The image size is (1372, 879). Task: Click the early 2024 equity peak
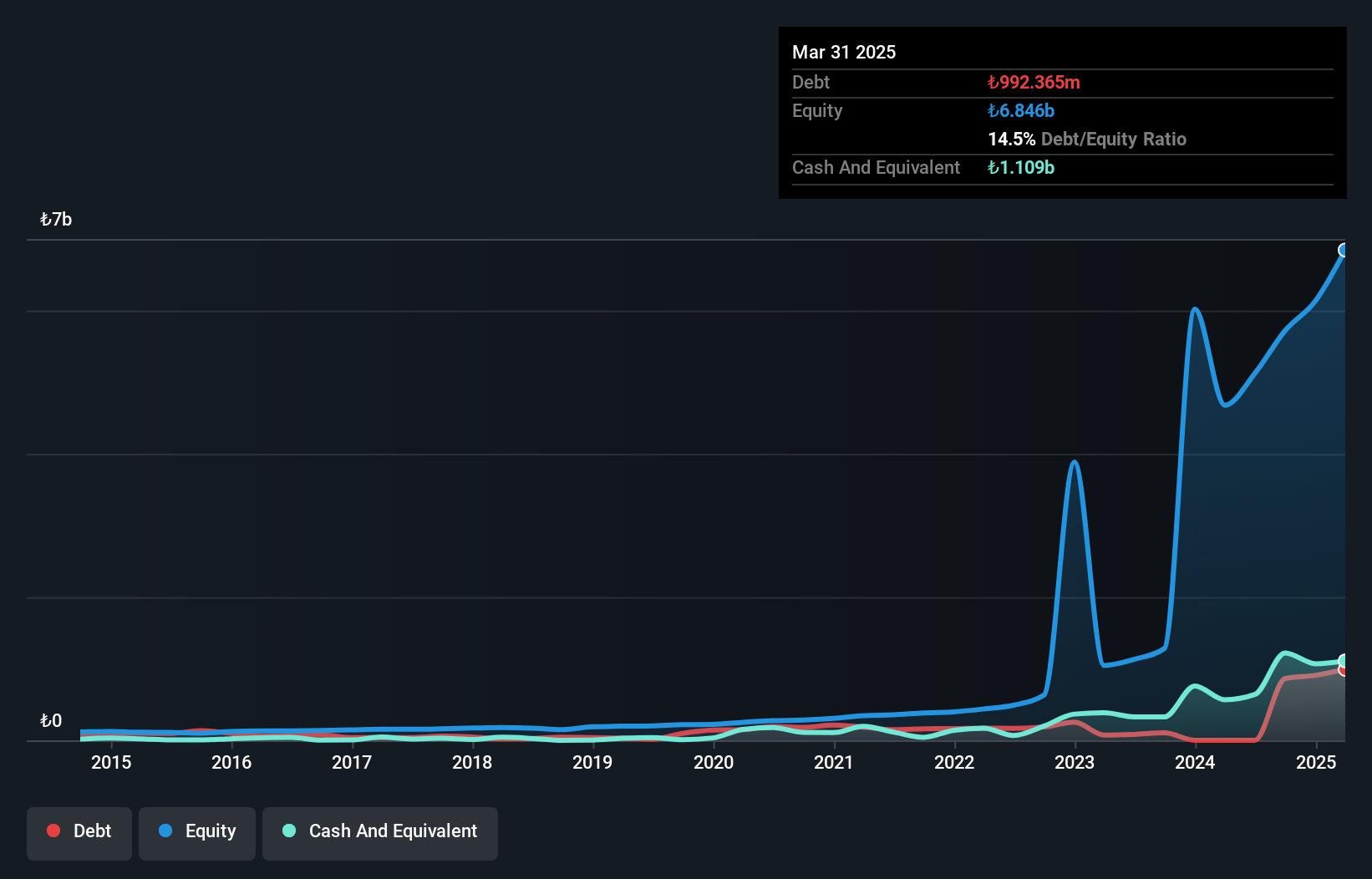pos(1196,309)
